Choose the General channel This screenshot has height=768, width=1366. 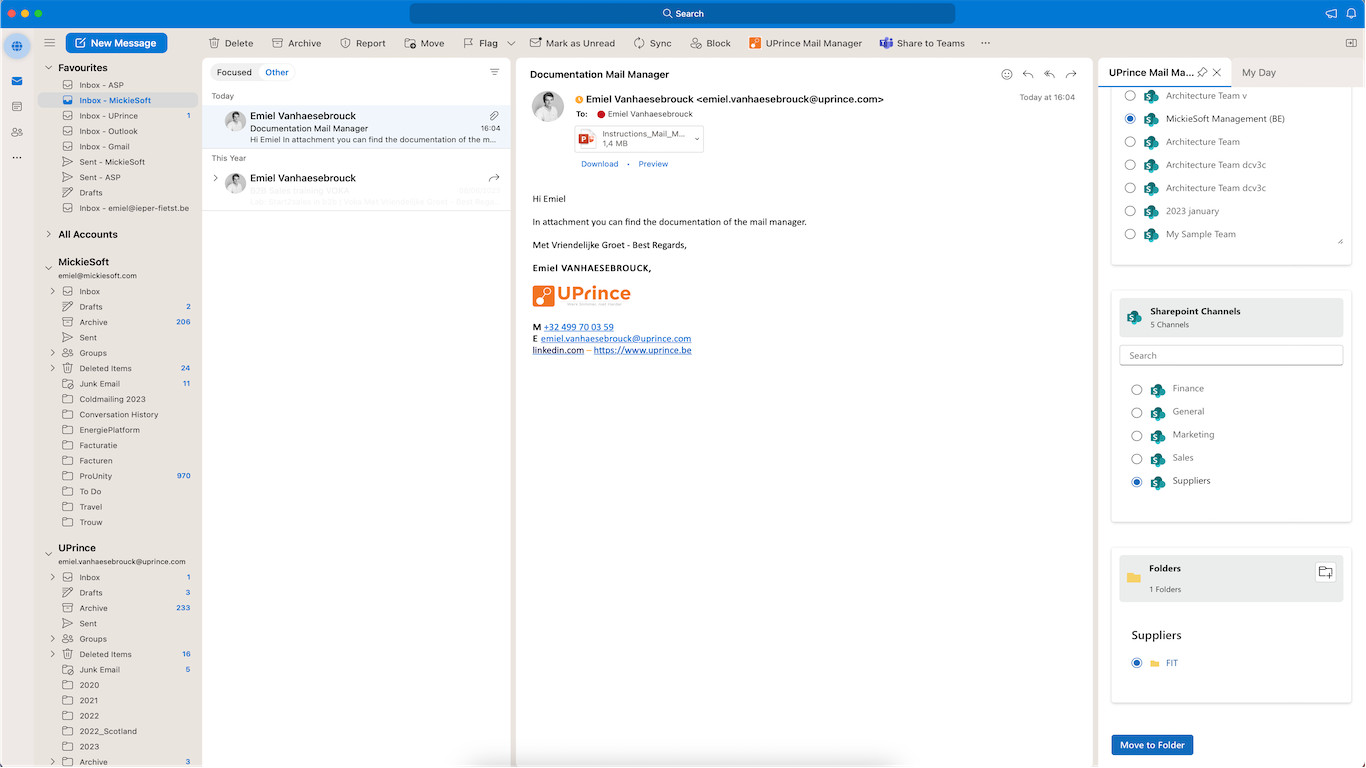(x=1136, y=412)
